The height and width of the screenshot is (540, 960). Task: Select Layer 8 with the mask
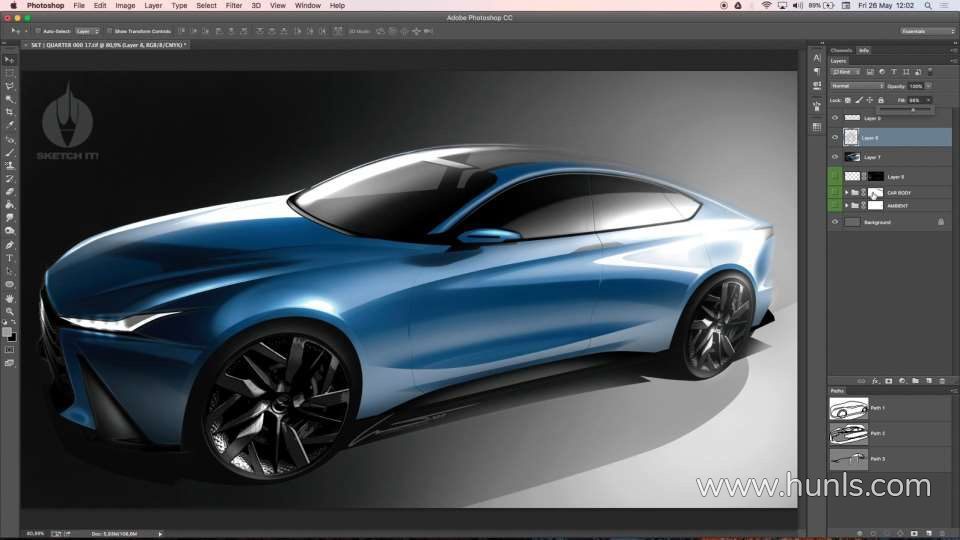tap(894, 176)
